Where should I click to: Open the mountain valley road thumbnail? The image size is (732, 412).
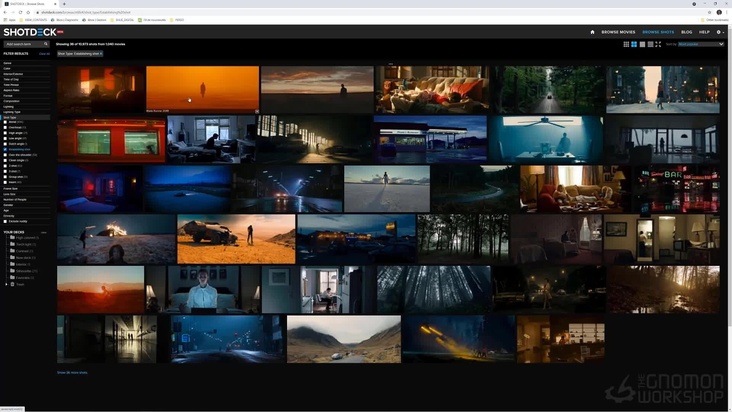pyautogui.click(x=344, y=339)
